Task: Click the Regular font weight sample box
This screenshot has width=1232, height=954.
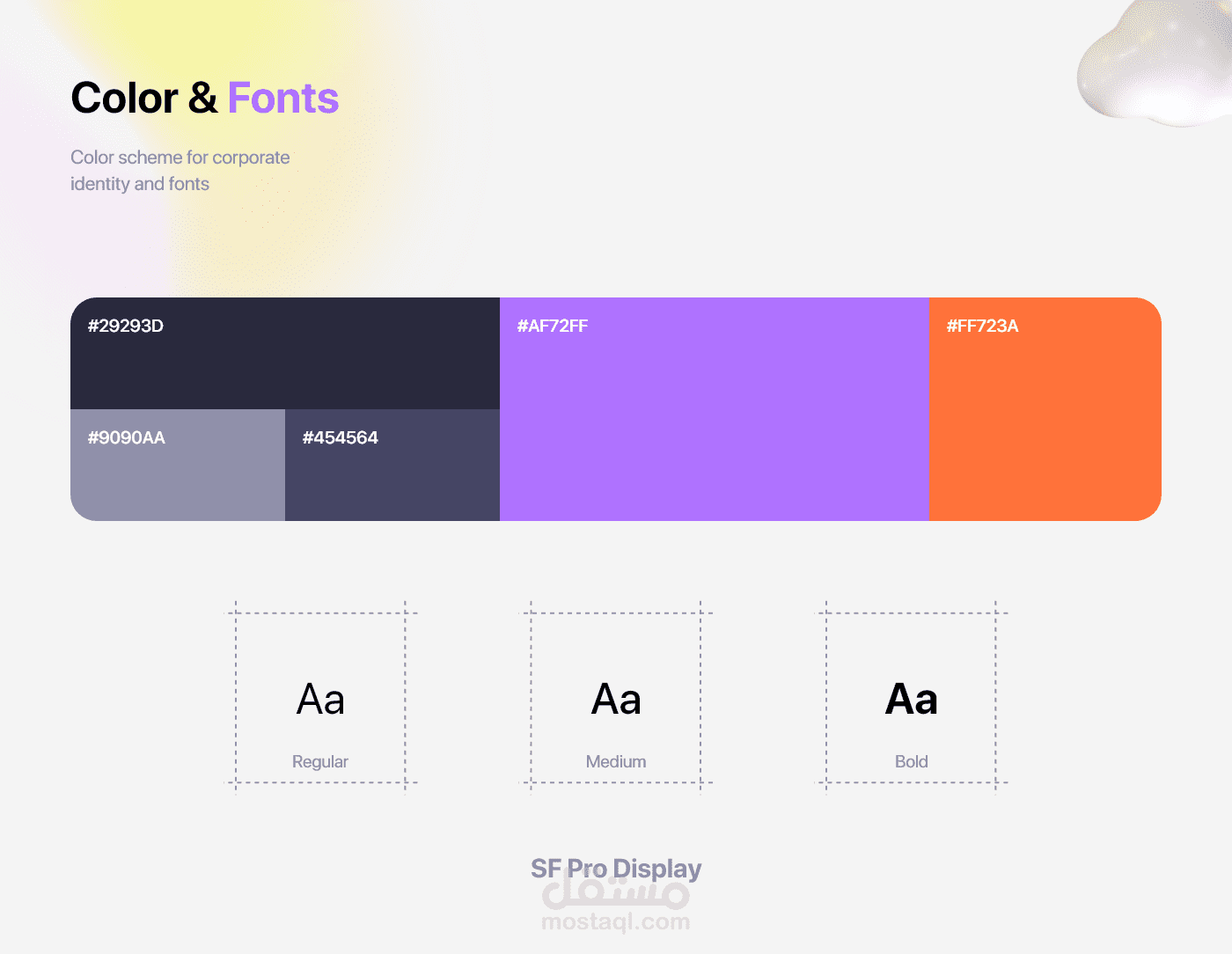Action: coord(320,697)
